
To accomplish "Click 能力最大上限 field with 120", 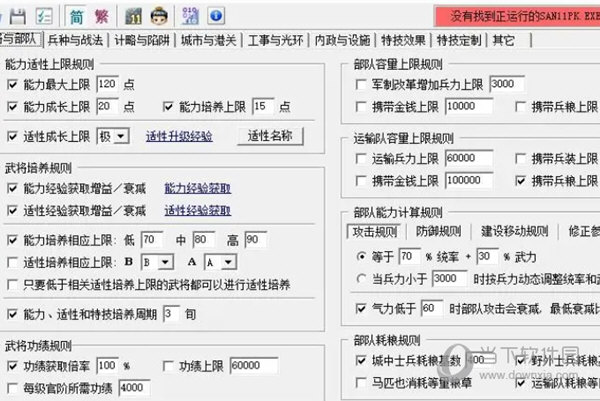I will (108, 84).
